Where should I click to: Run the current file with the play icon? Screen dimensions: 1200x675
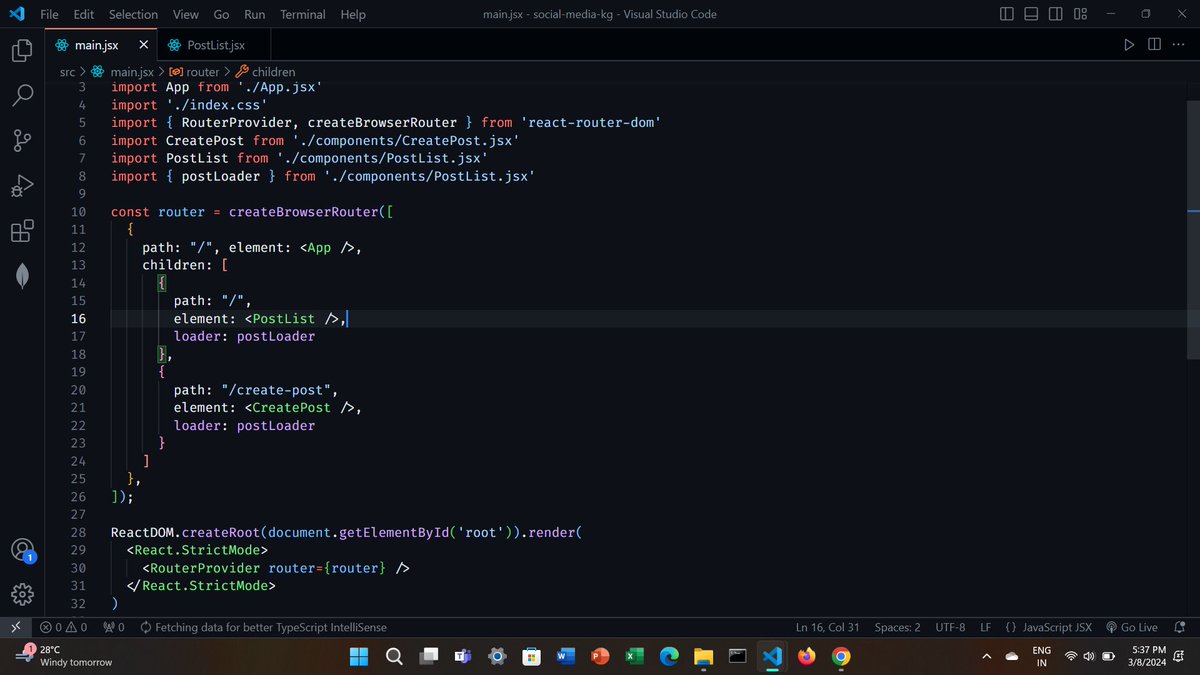pyautogui.click(x=1129, y=44)
